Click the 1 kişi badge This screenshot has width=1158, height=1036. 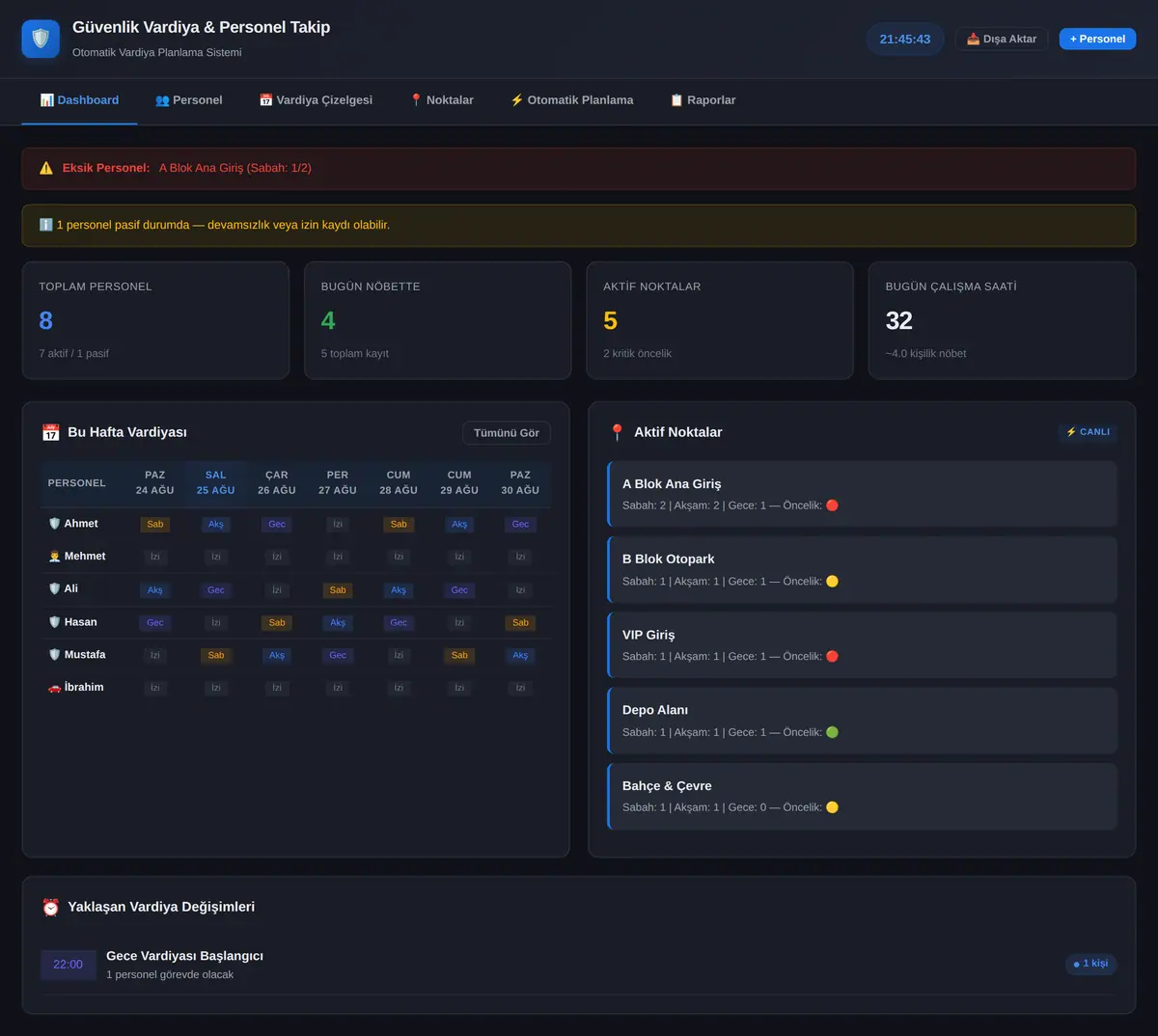(1090, 964)
